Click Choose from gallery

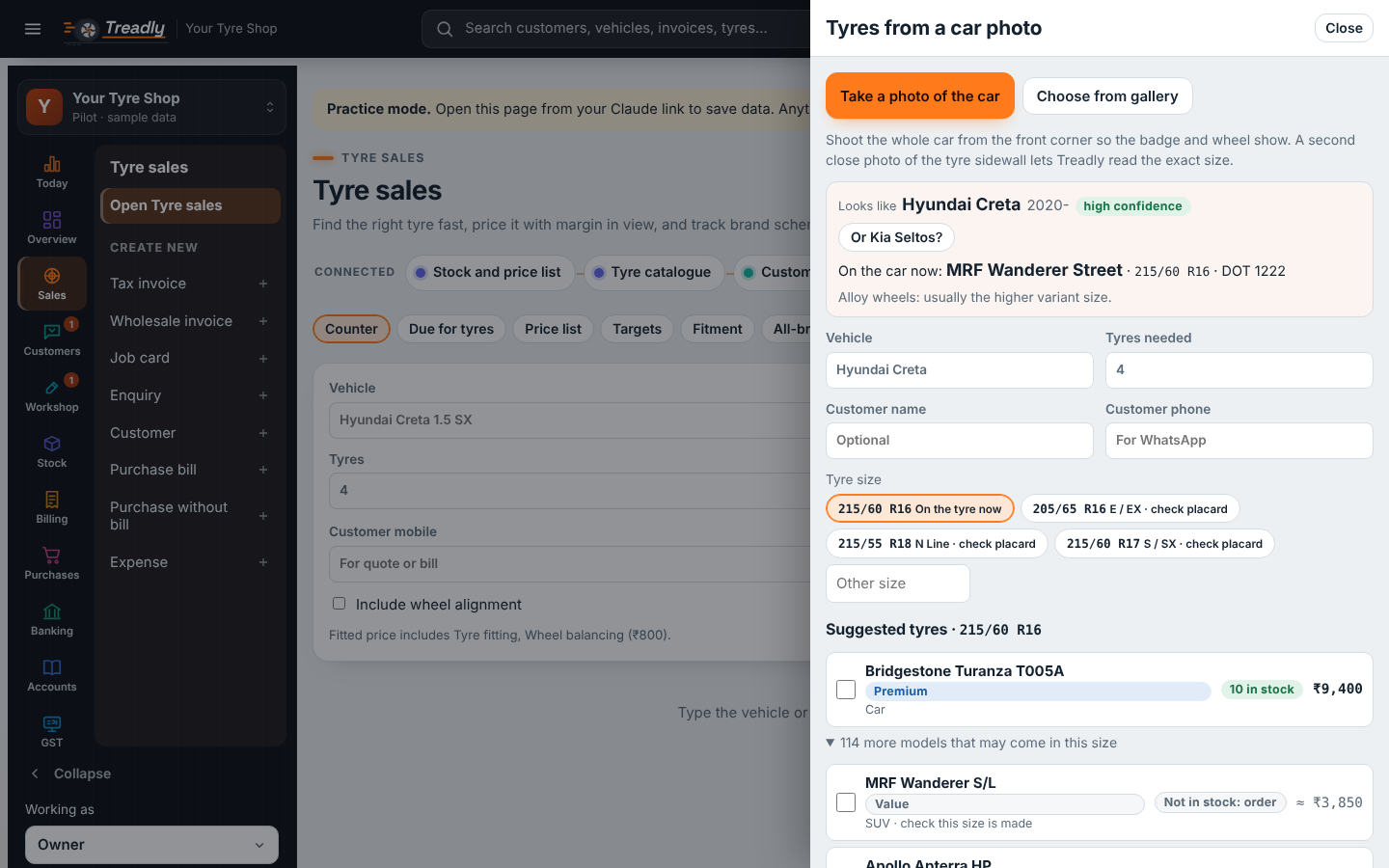1107,95
